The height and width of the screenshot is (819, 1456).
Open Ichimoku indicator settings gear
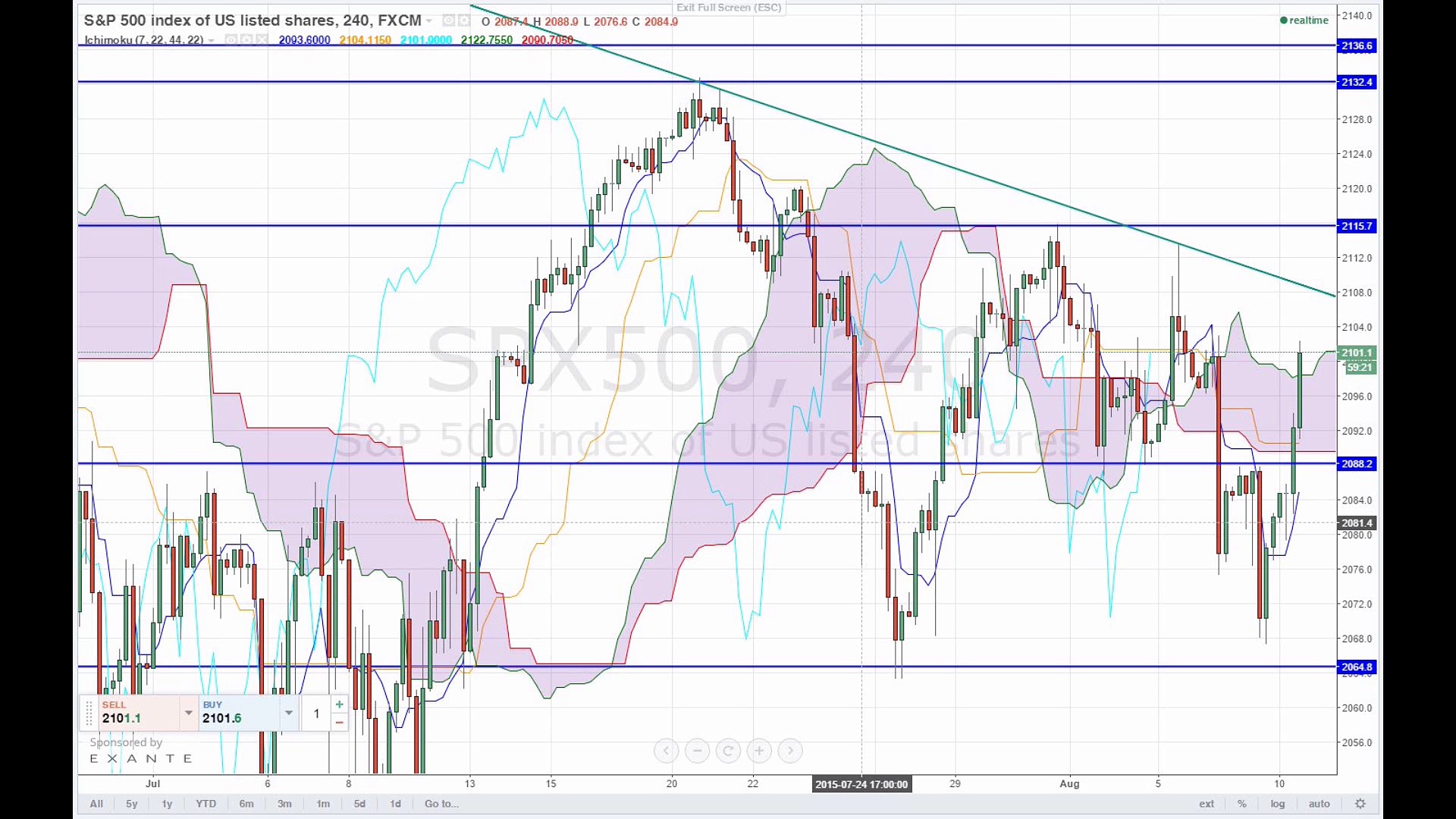(246, 39)
